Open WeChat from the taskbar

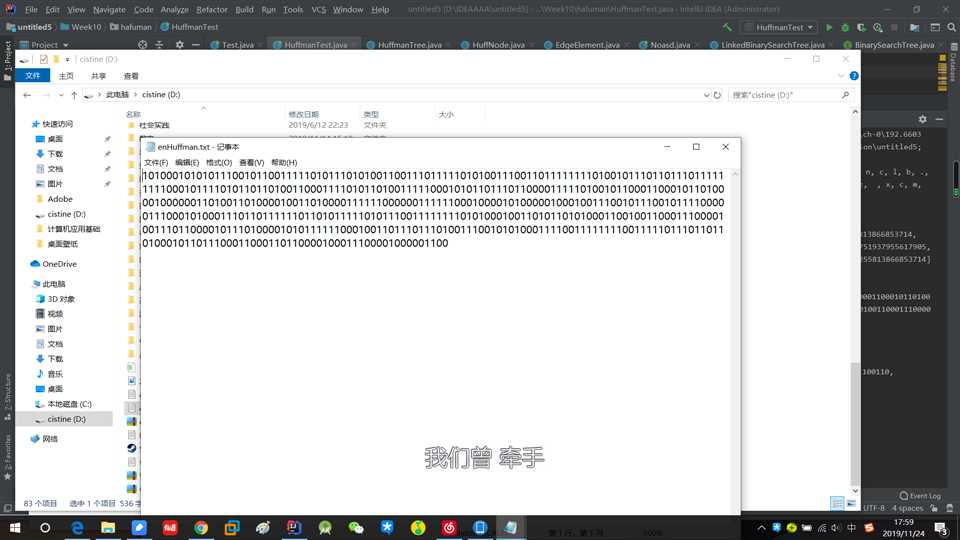tap(356, 527)
